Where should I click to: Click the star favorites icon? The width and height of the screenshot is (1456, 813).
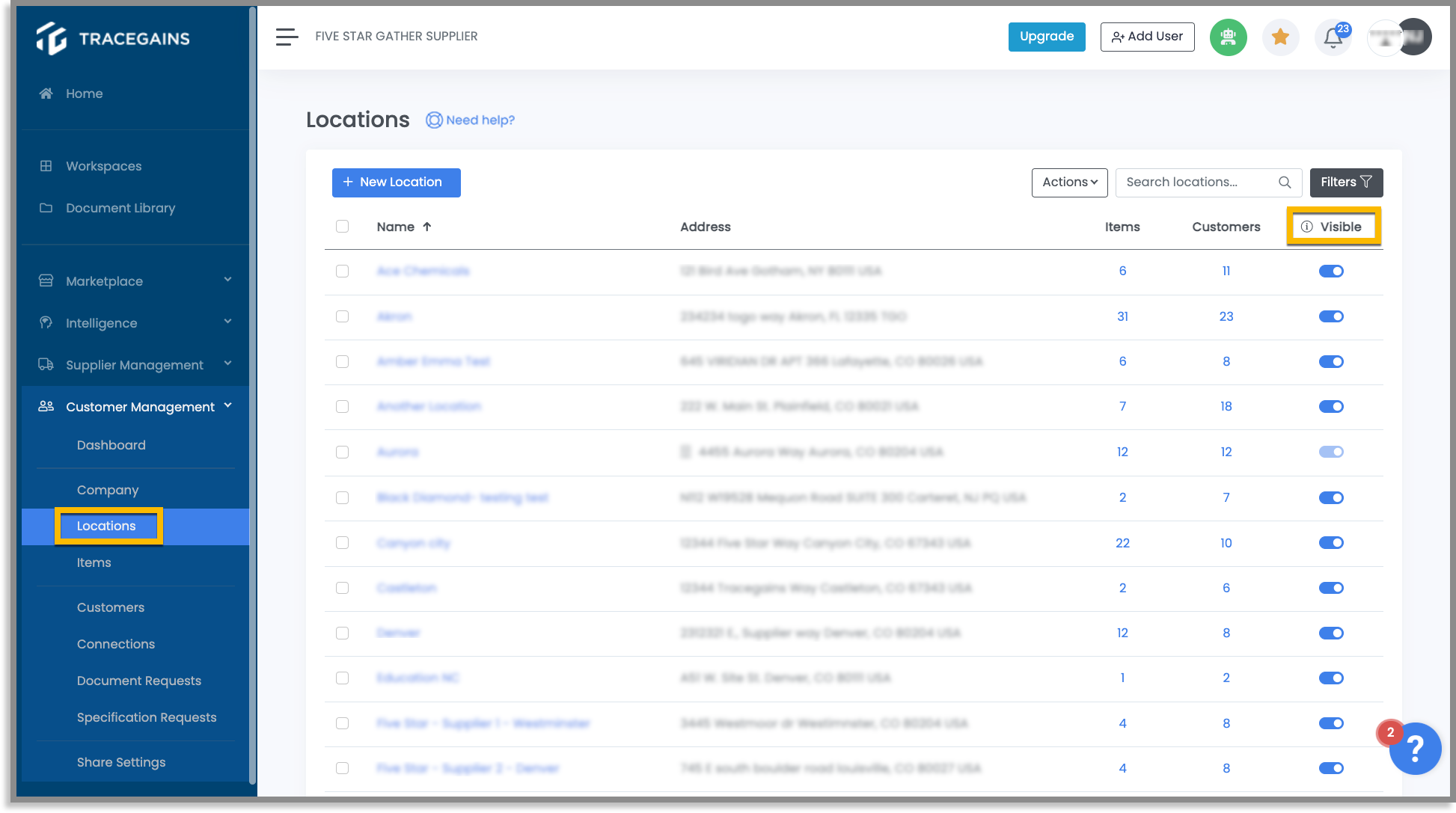(1280, 37)
